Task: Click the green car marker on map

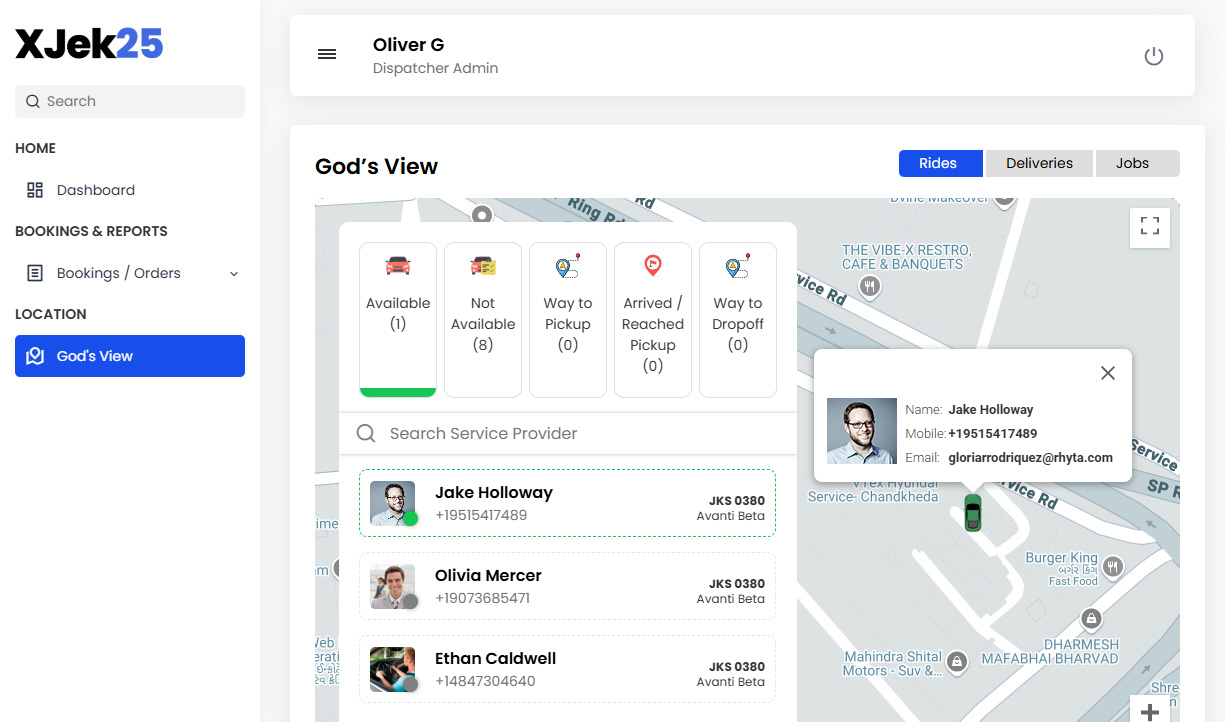Action: point(972,512)
